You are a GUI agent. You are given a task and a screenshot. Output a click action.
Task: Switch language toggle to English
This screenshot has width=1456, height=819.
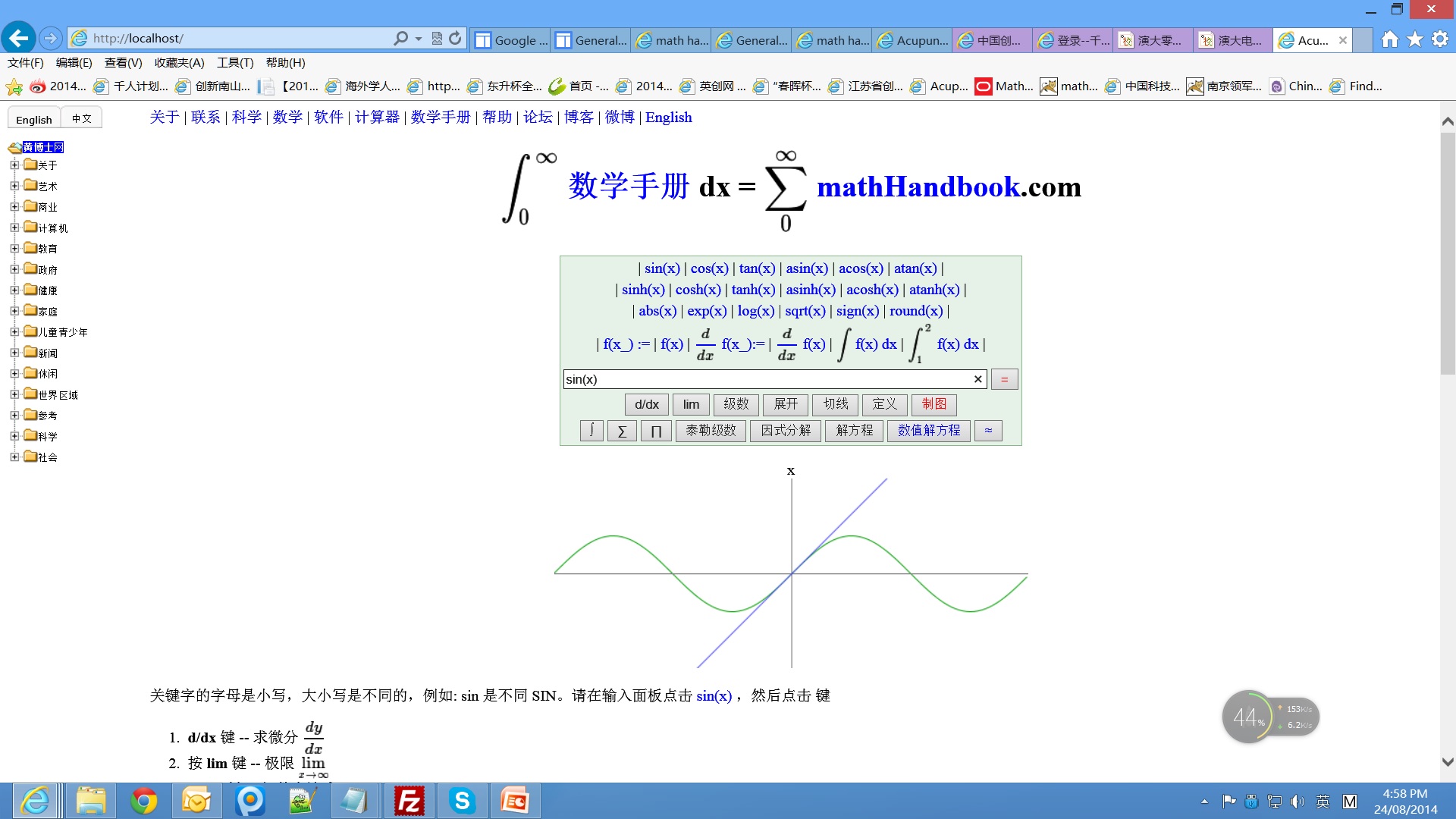point(34,119)
